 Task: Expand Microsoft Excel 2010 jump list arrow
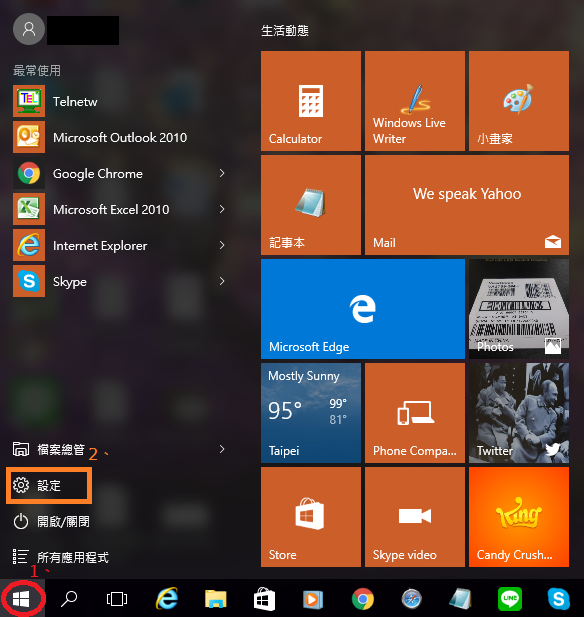pos(222,209)
